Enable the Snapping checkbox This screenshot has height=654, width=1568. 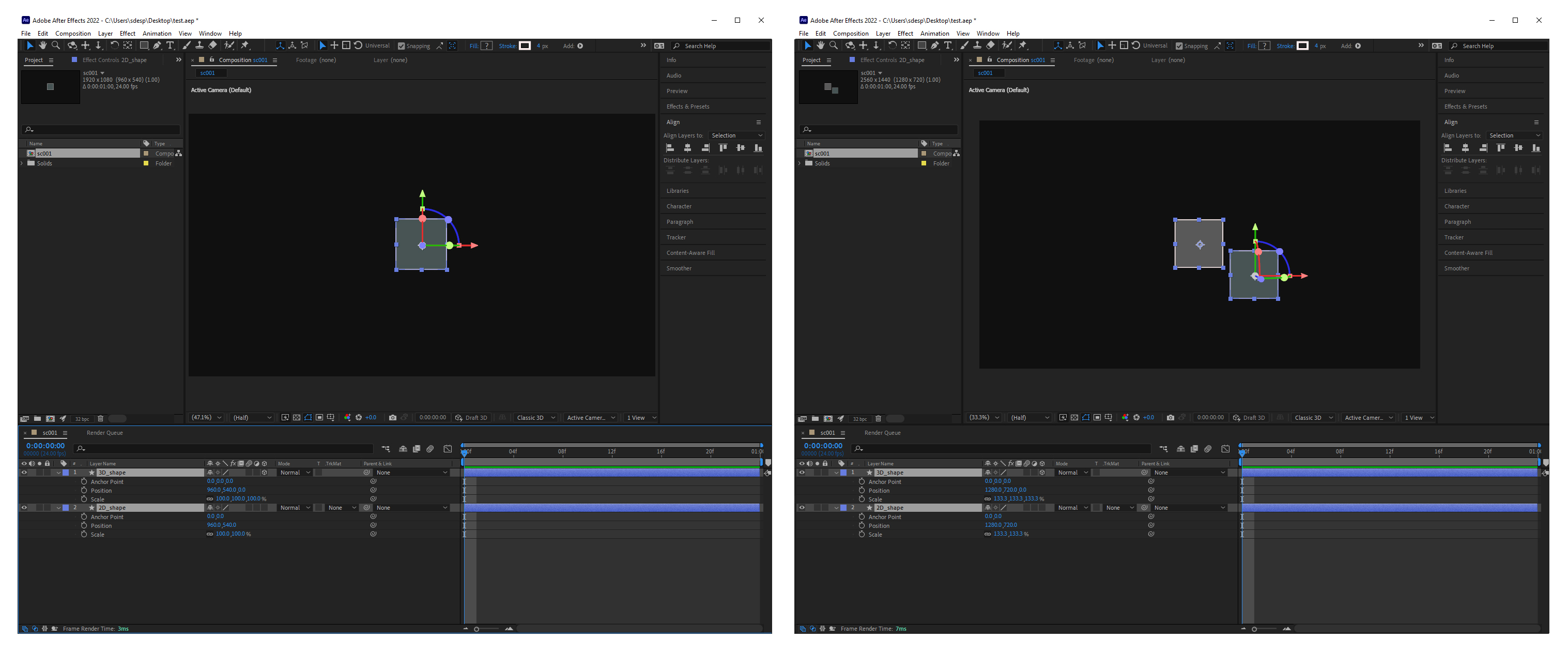click(x=401, y=45)
